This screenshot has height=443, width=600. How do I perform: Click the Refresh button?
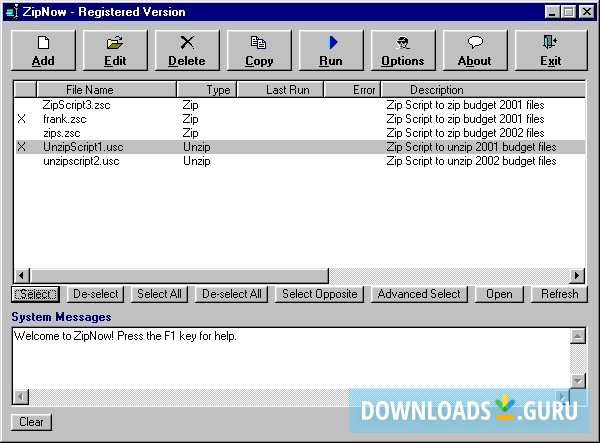[x=559, y=294]
